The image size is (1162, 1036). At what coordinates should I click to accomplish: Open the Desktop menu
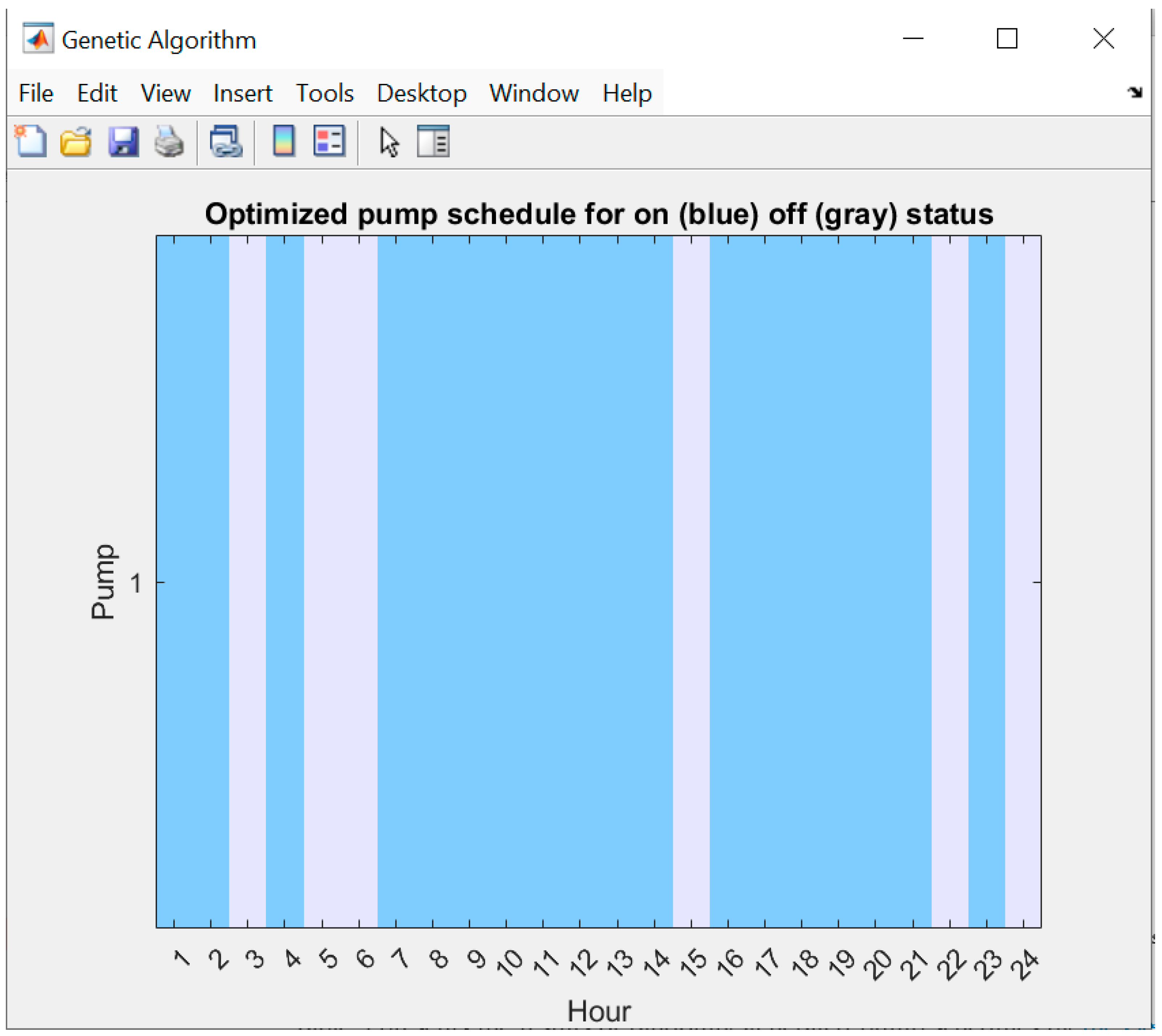[x=422, y=93]
